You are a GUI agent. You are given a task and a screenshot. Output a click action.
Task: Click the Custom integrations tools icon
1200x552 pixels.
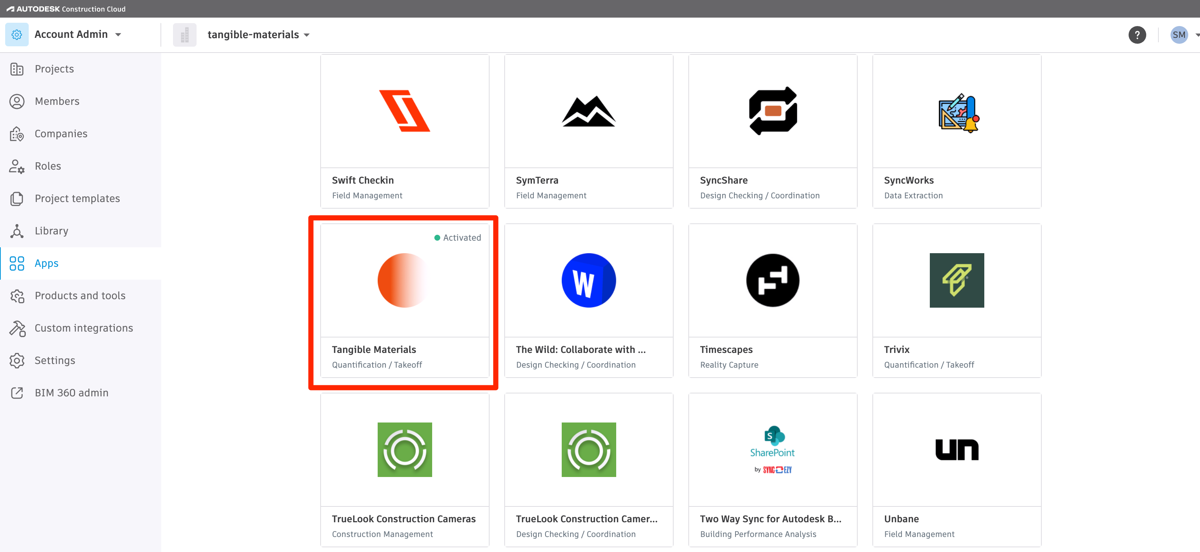17,328
